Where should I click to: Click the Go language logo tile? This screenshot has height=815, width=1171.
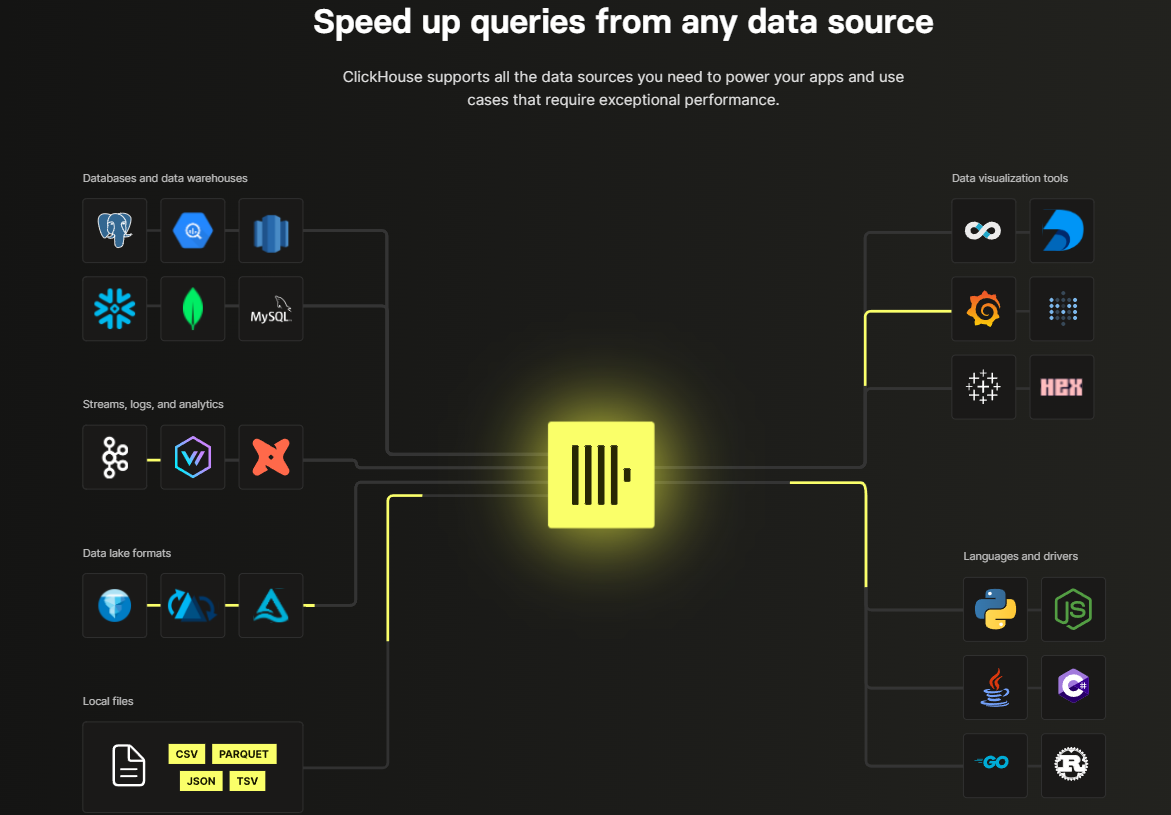(x=995, y=765)
